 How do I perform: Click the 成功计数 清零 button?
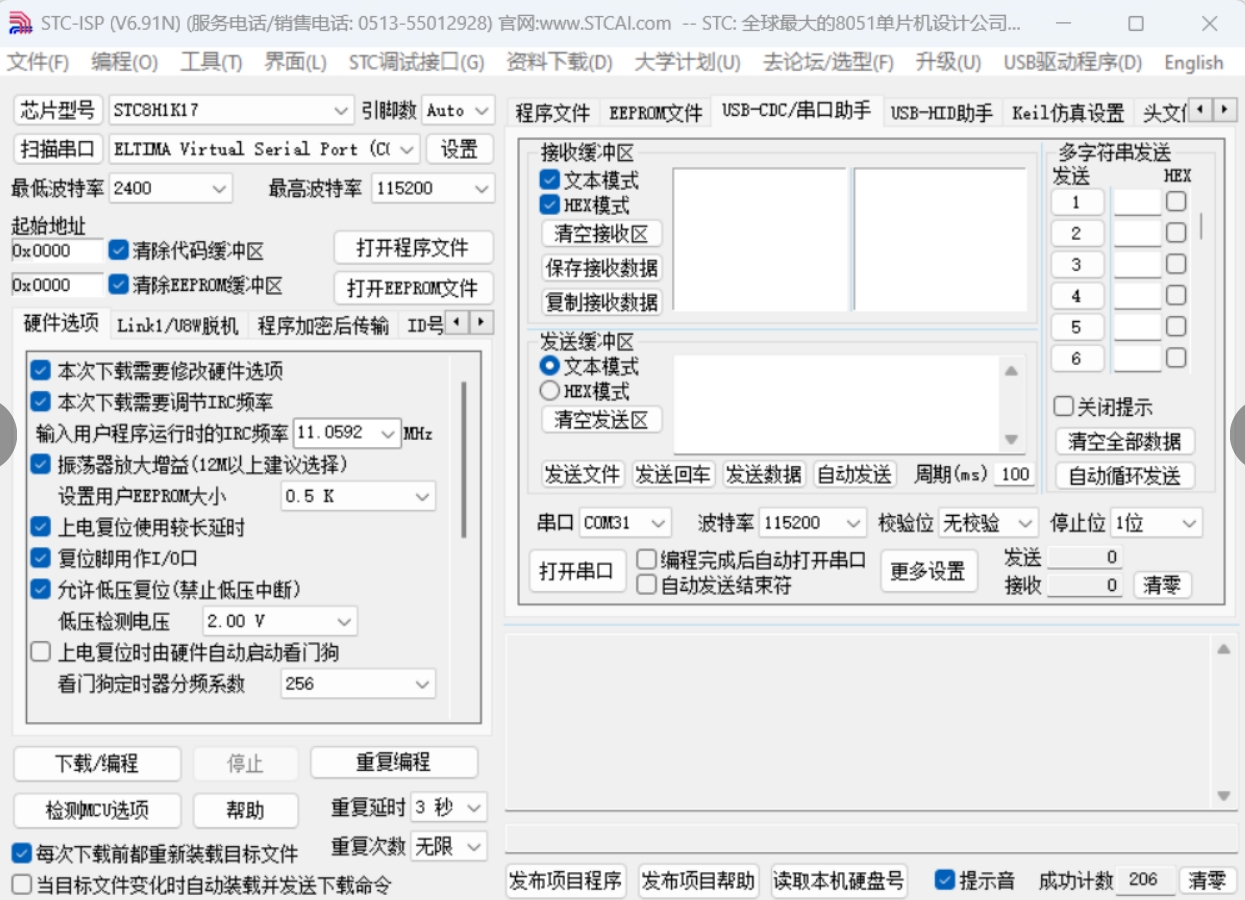(1207, 880)
